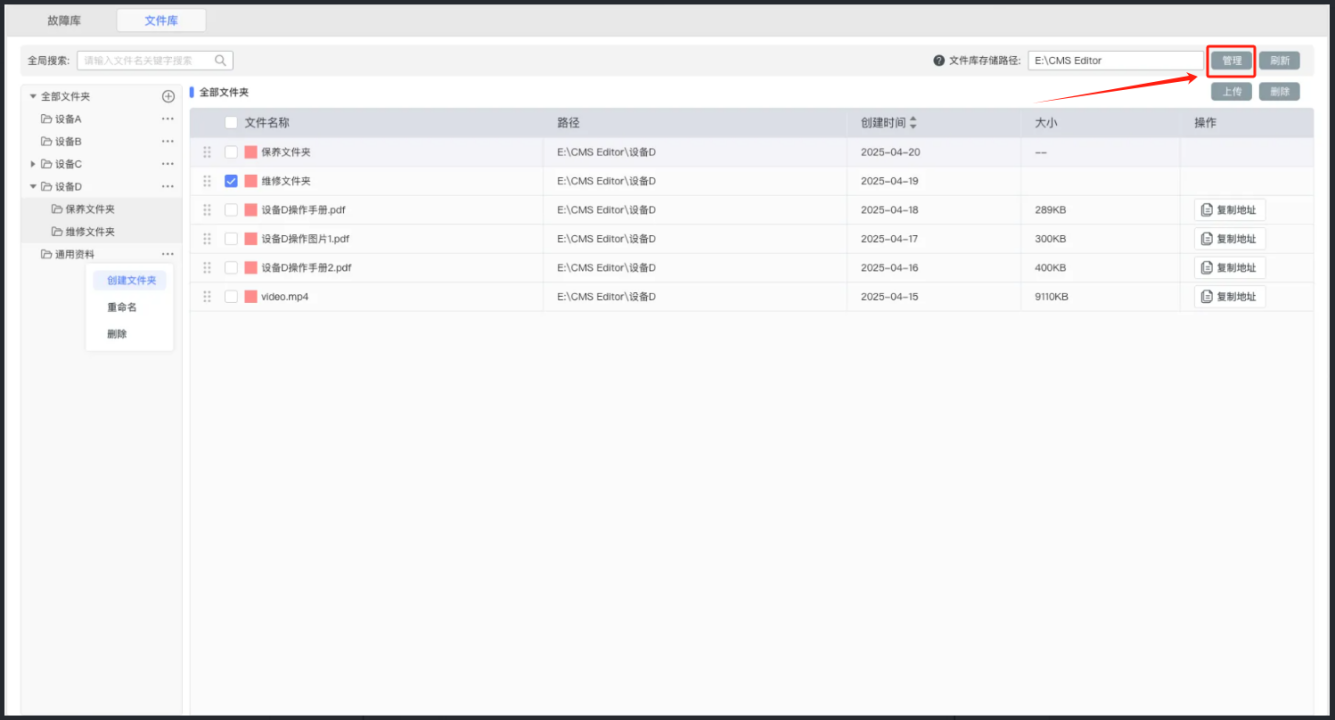
Task: Open the more options dots for 设备A
Action: click(167, 119)
